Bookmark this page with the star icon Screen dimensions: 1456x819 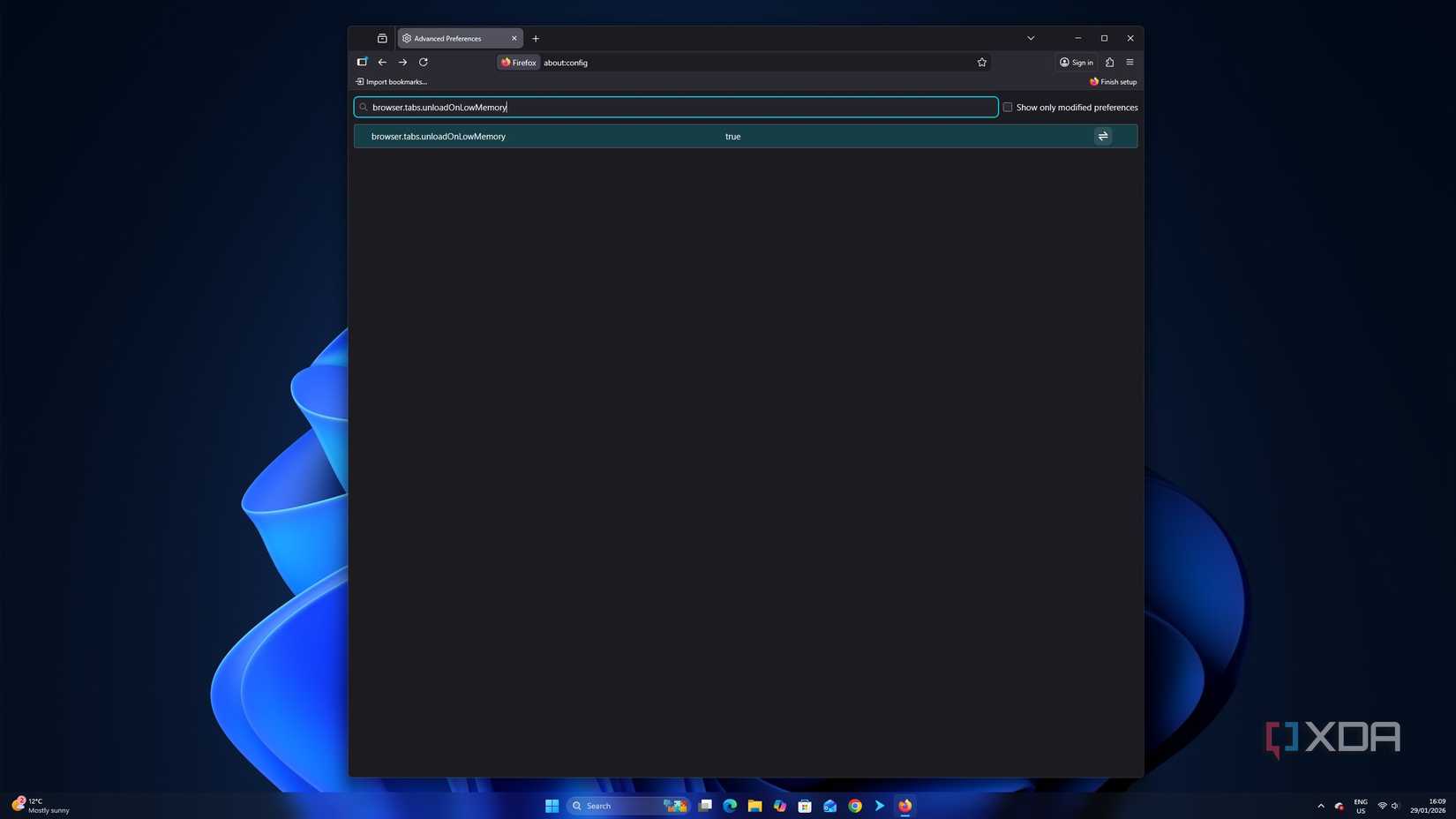coord(981,63)
